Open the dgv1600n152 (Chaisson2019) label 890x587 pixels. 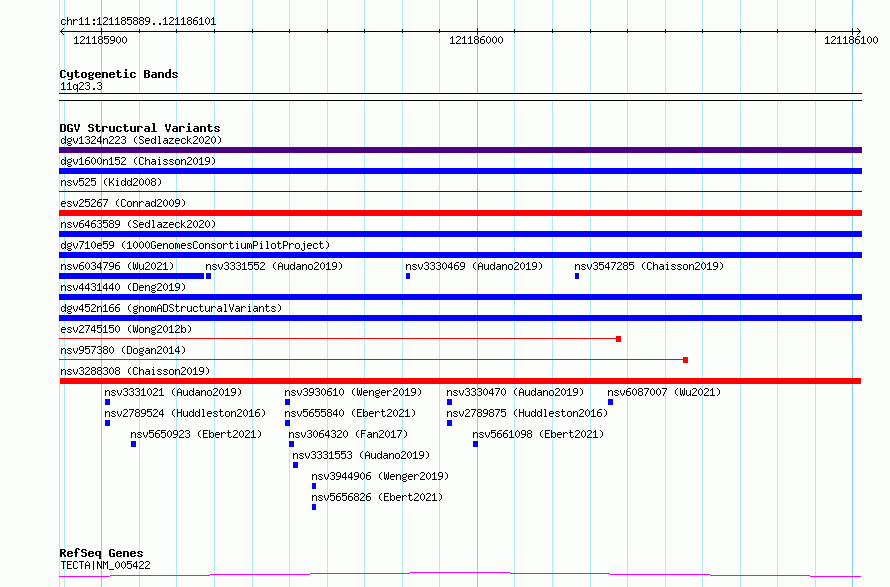138,161
